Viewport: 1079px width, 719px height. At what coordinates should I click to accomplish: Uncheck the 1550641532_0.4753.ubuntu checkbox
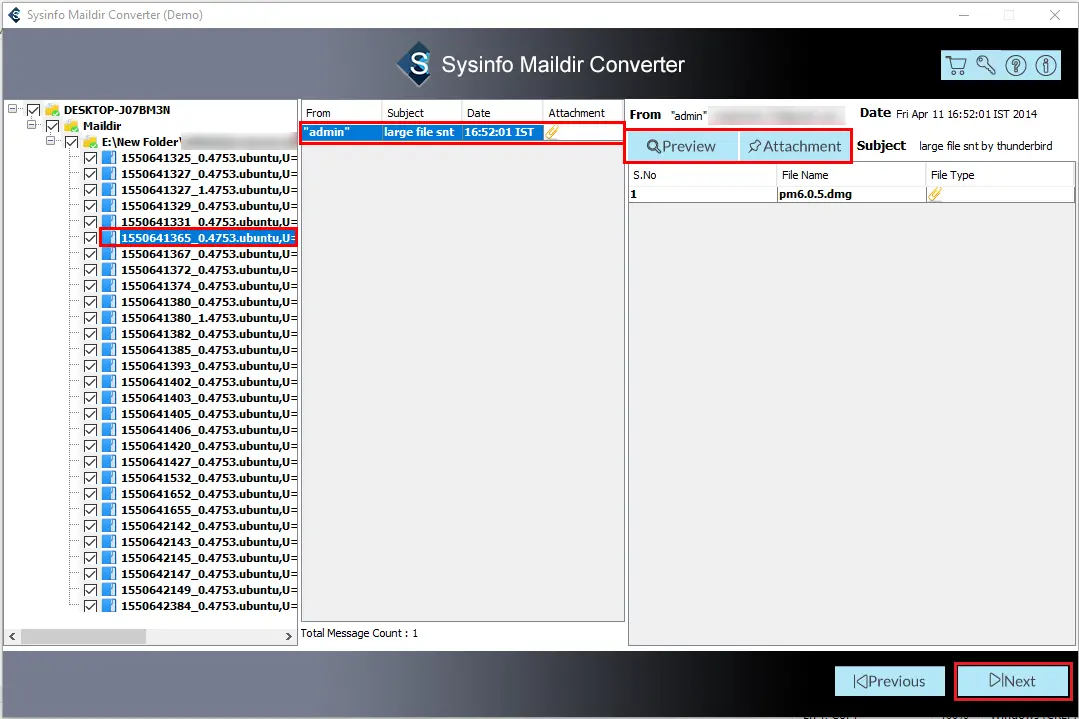point(90,478)
